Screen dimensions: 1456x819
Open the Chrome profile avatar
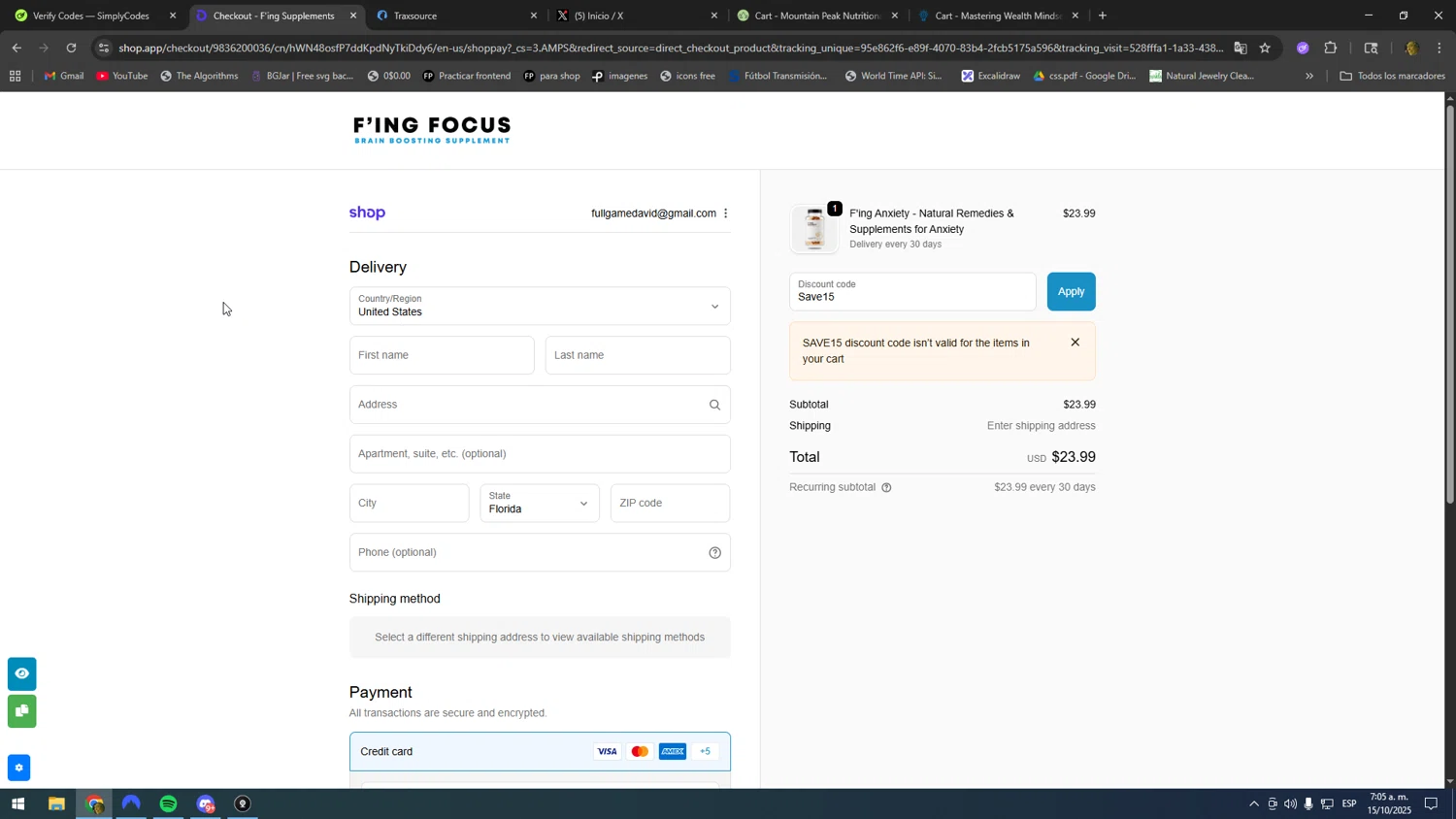point(1411,48)
